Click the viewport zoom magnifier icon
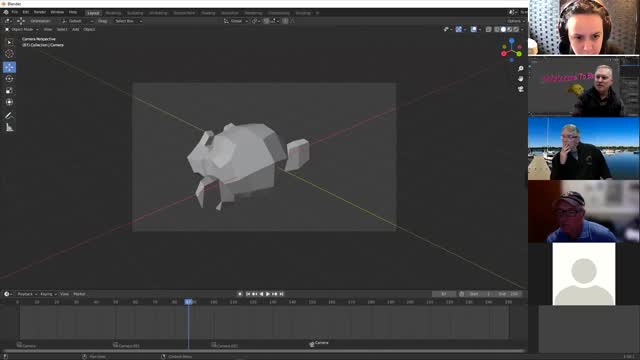 [x=521, y=69]
